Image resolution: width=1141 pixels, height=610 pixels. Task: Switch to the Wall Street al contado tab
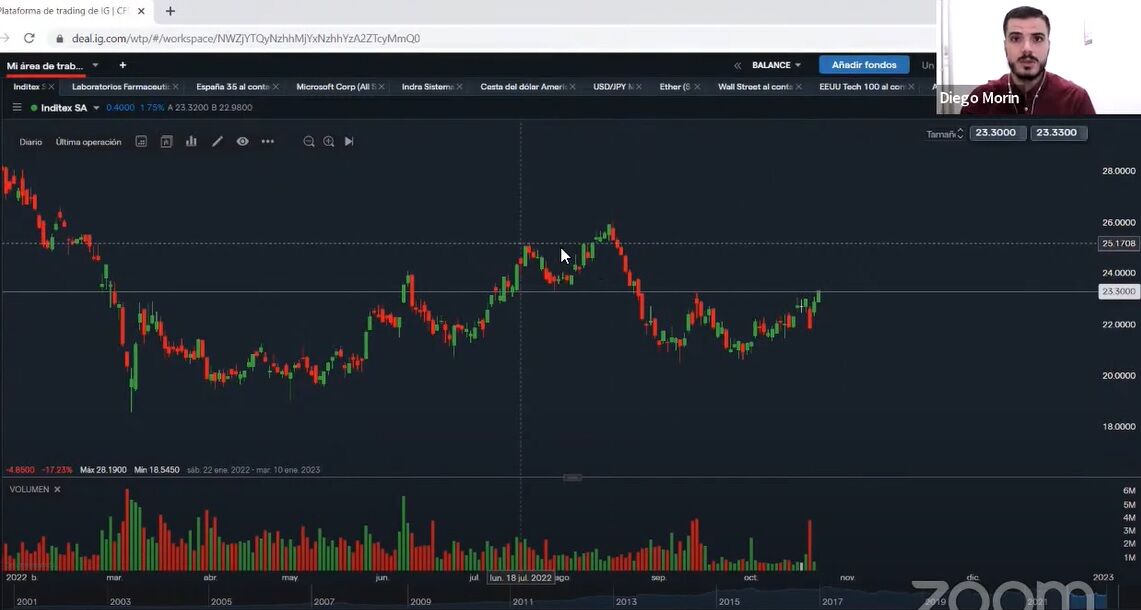point(755,87)
